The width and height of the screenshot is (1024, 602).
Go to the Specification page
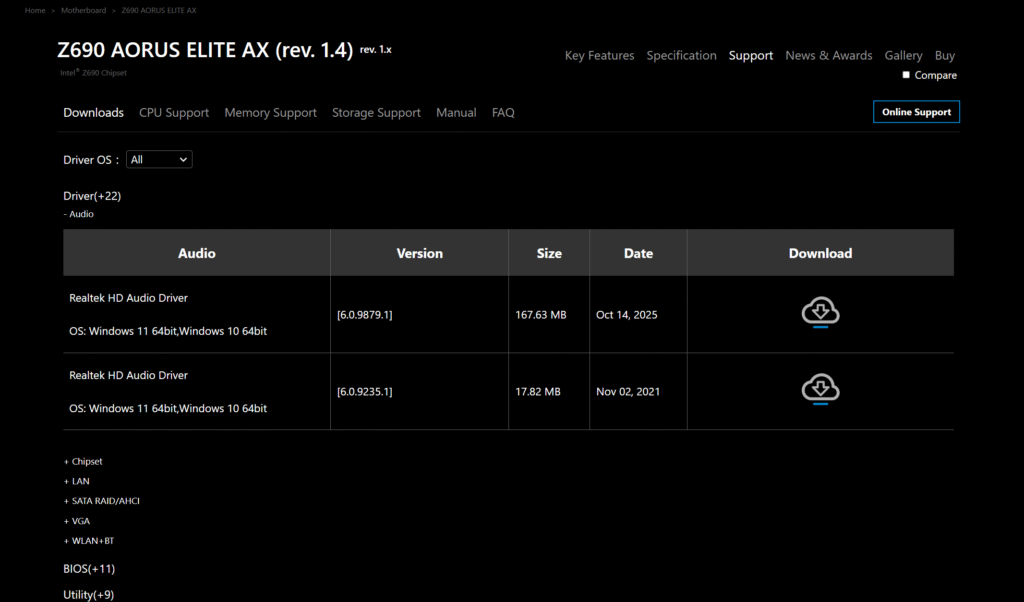(x=681, y=56)
